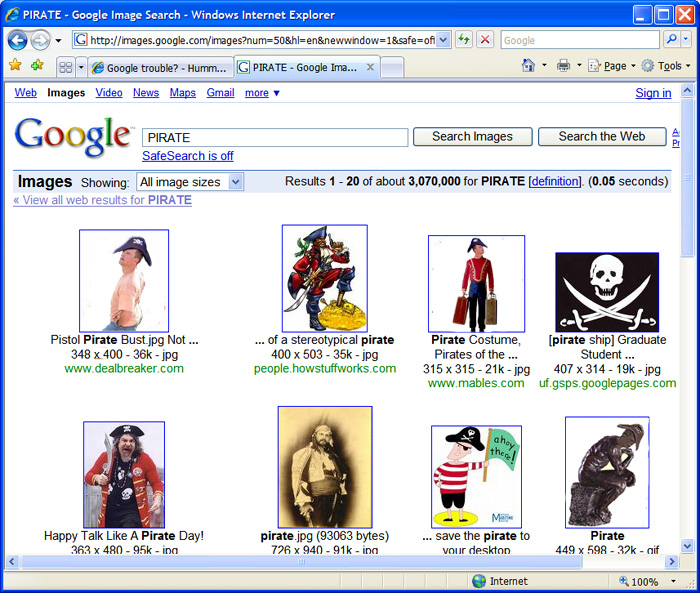
Task: Click the Search Images button
Action: coord(472,137)
